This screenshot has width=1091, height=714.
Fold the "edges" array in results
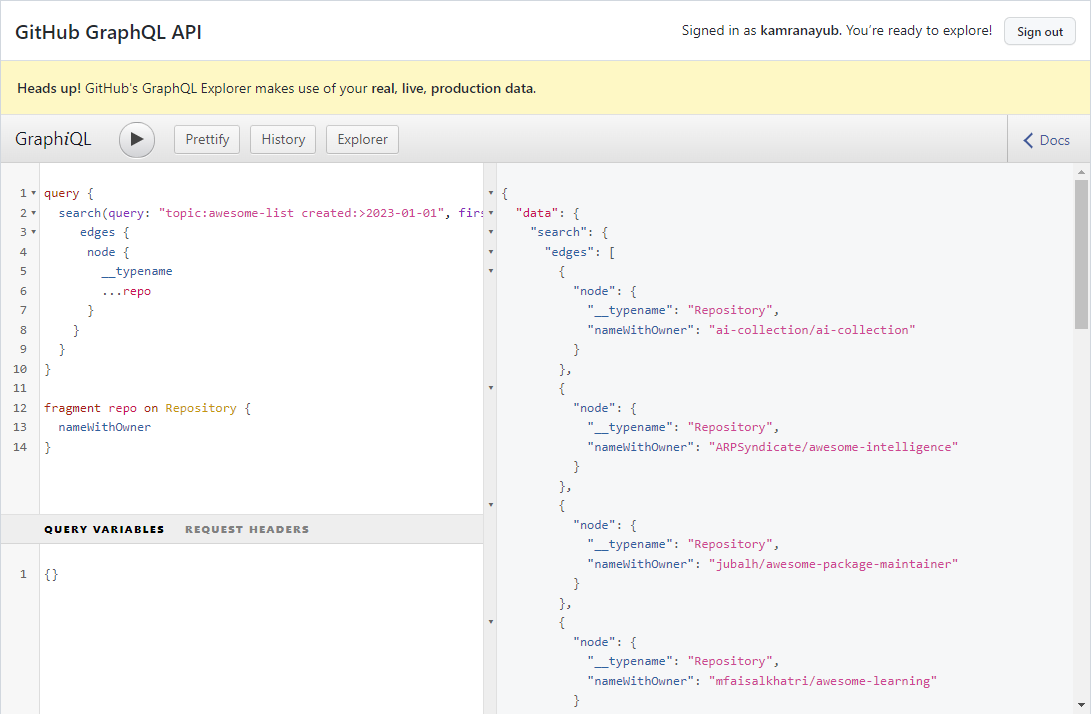coord(491,252)
